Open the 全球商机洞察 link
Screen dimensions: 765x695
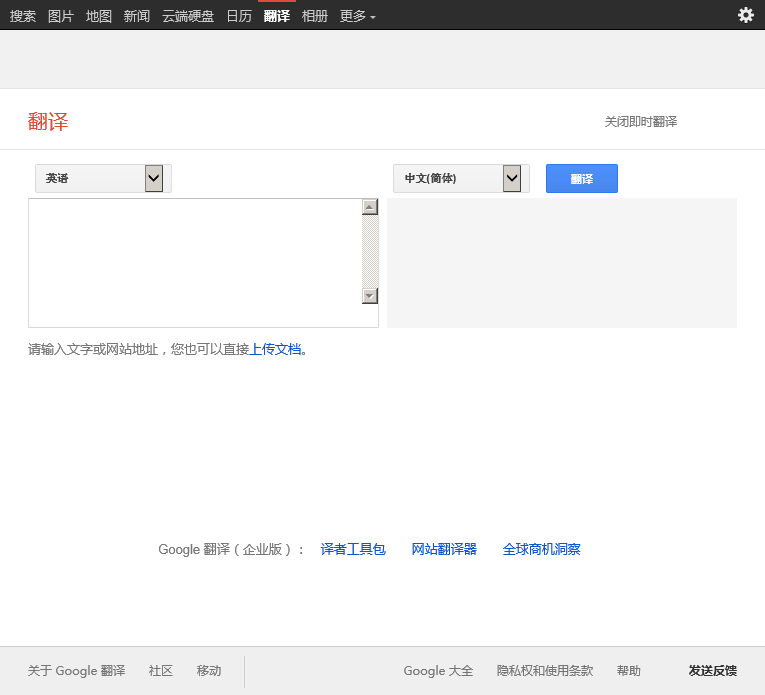click(542, 549)
